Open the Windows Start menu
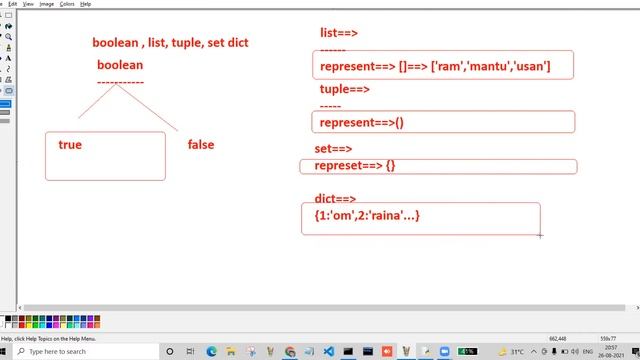The image size is (640, 360). point(3,351)
